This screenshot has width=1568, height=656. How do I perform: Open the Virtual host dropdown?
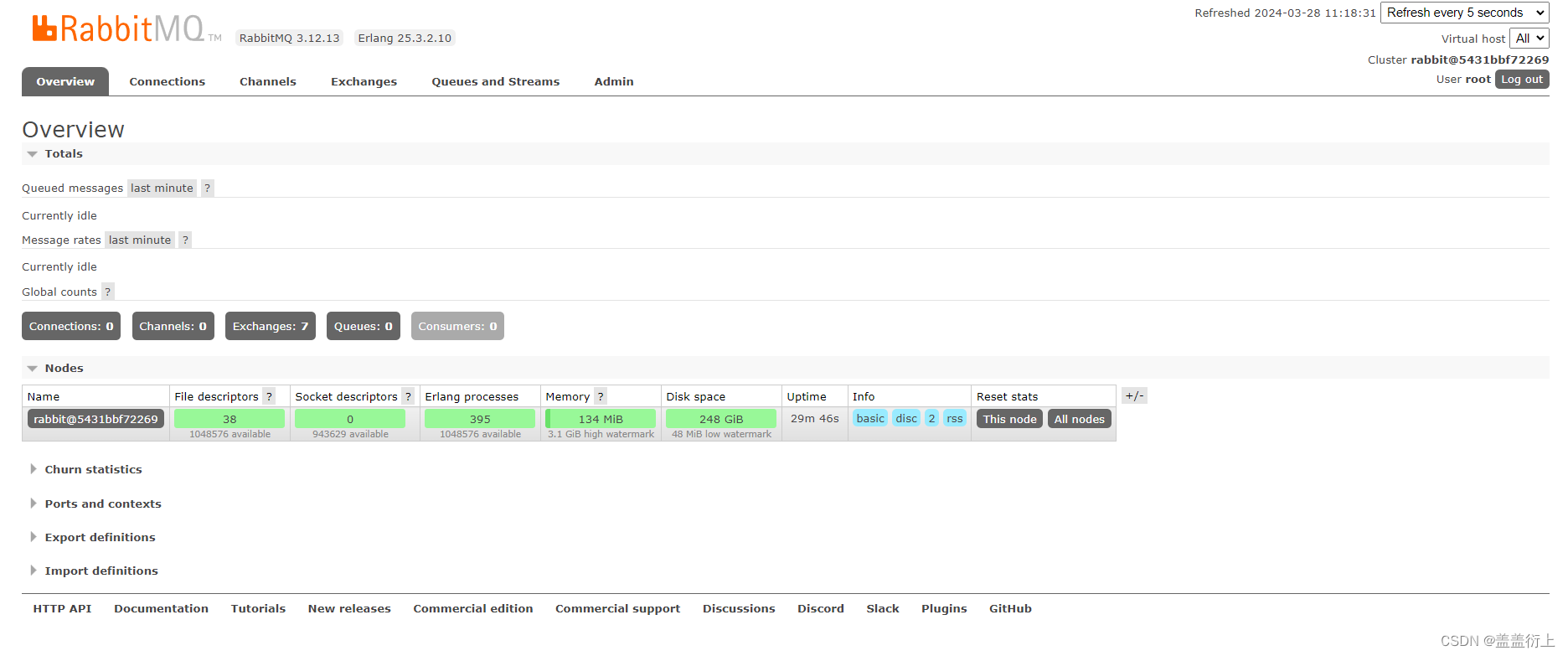point(1529,39)
